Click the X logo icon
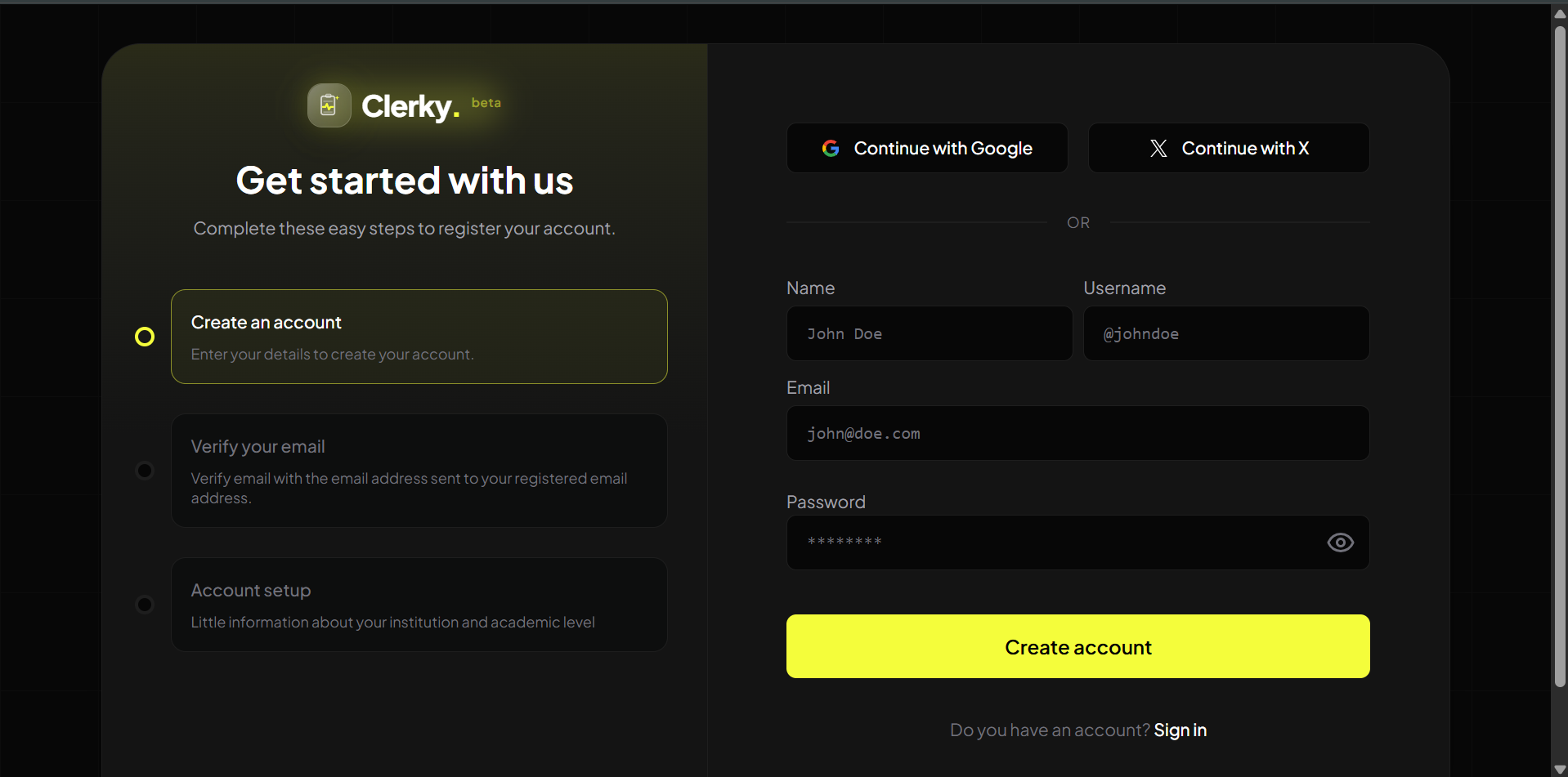This screenshot has height=777, width=1568. pyautogui.click(x=1158, y=148)
